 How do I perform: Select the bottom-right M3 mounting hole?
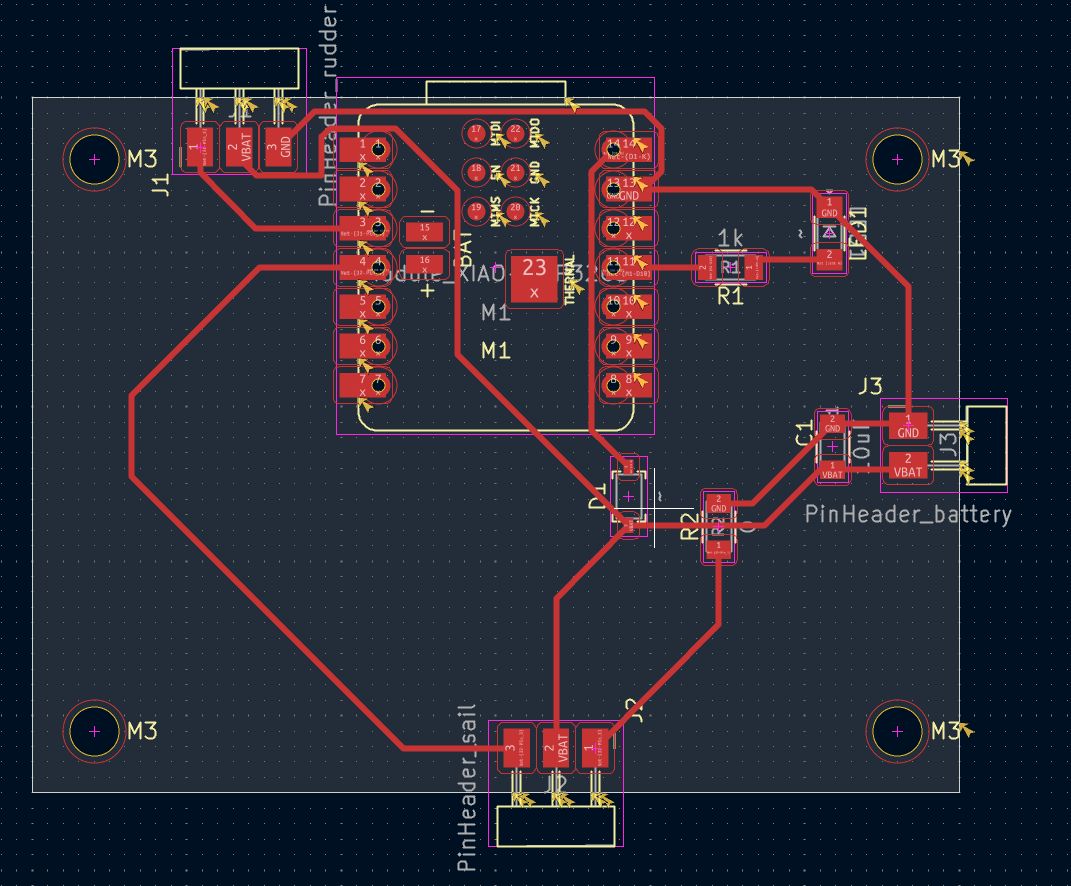pyautogui.click(x=897, y=731)
